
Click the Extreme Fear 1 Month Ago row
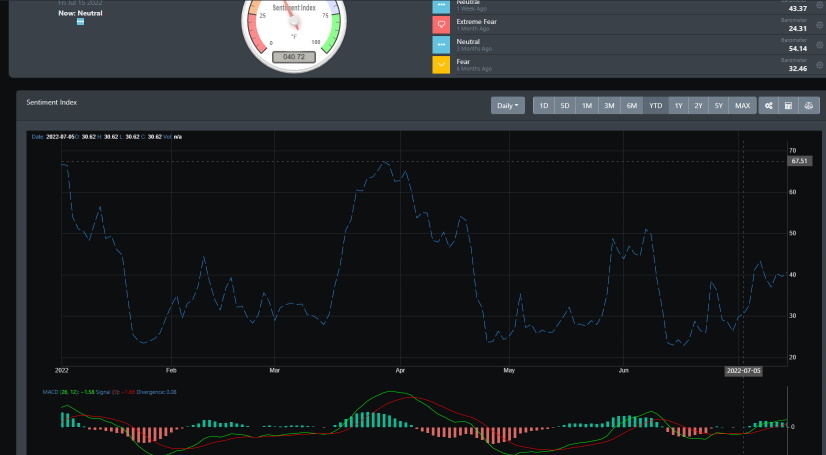point(627,25)
